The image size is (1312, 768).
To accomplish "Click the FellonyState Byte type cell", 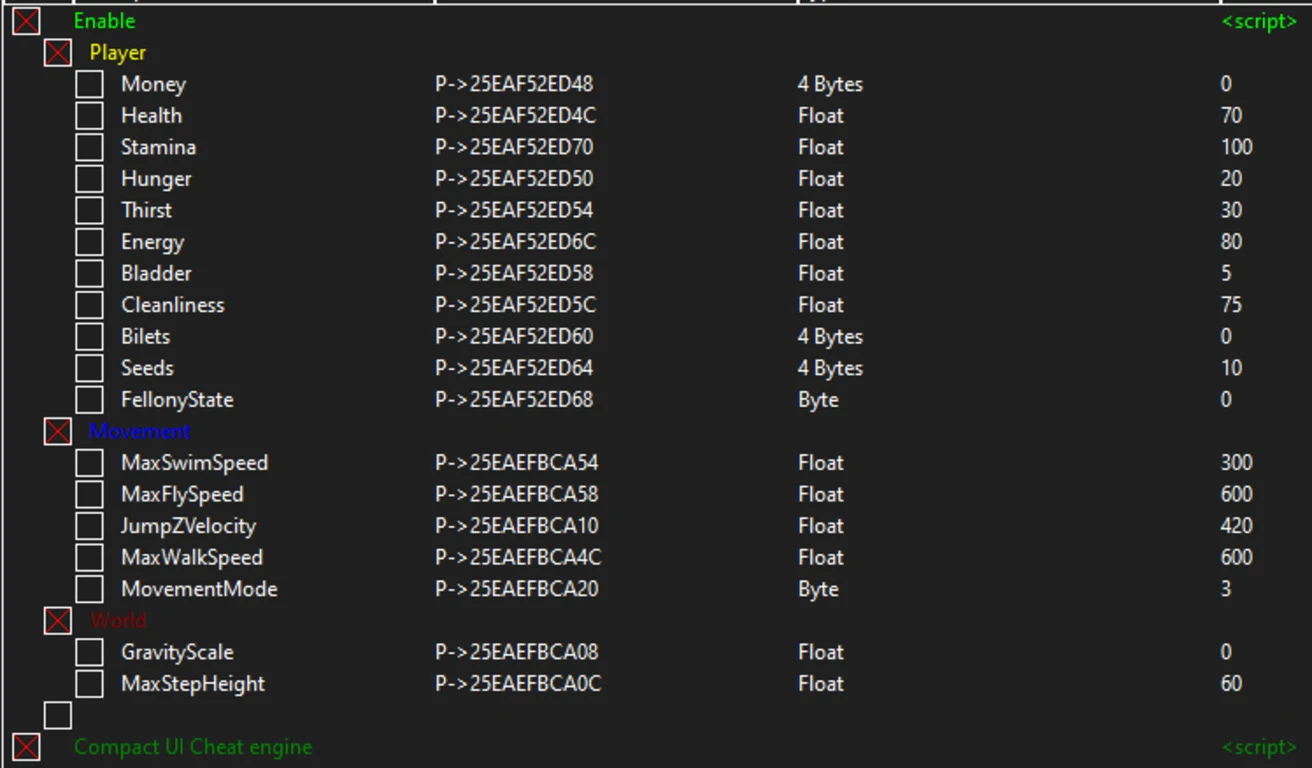I will pos(818,400).
